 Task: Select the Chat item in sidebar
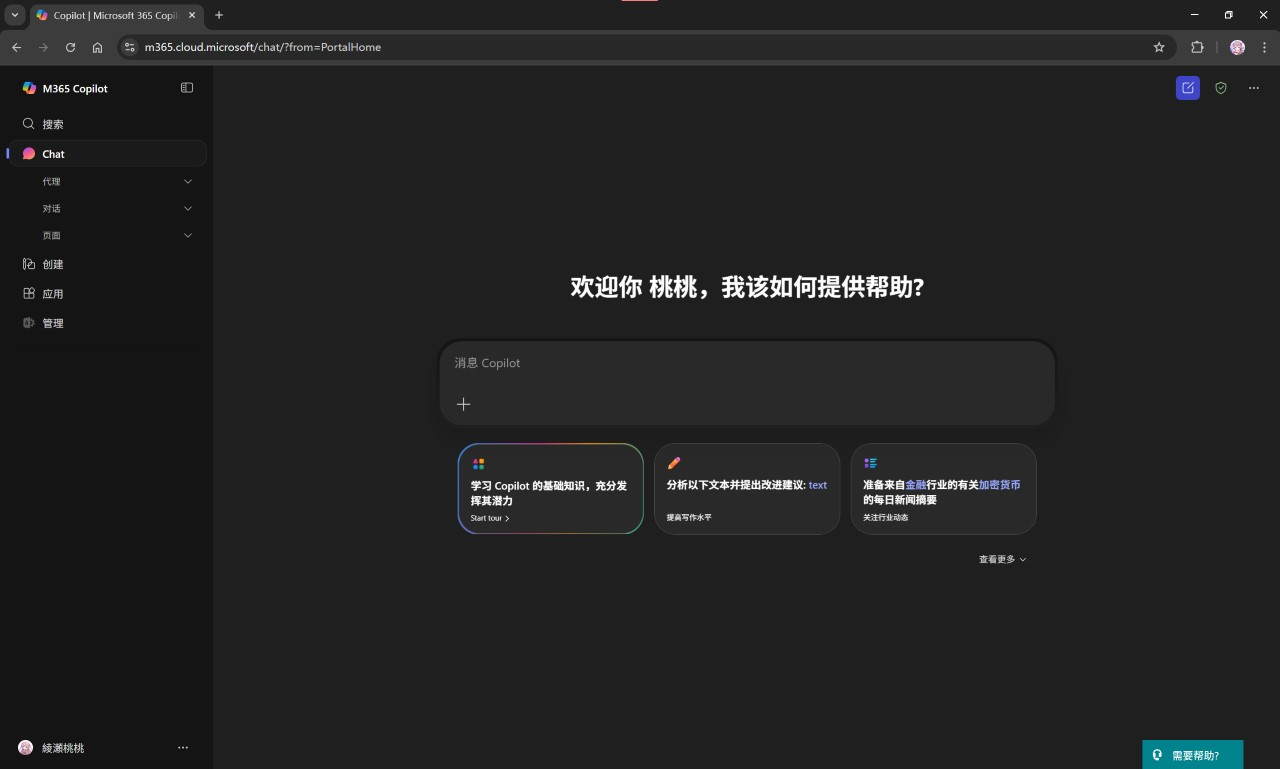(54, 154)
